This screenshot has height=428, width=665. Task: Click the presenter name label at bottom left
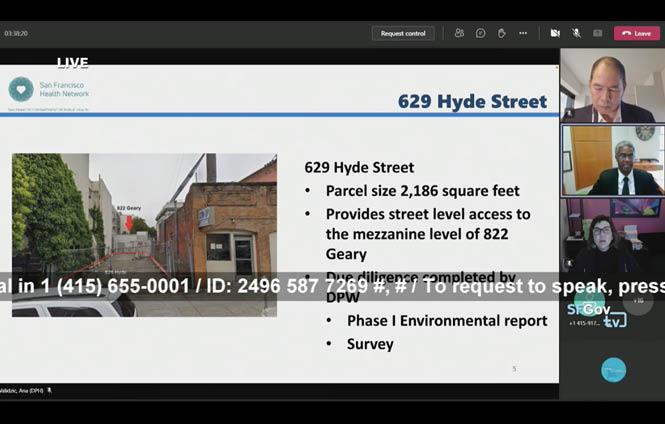pos(21,390)
